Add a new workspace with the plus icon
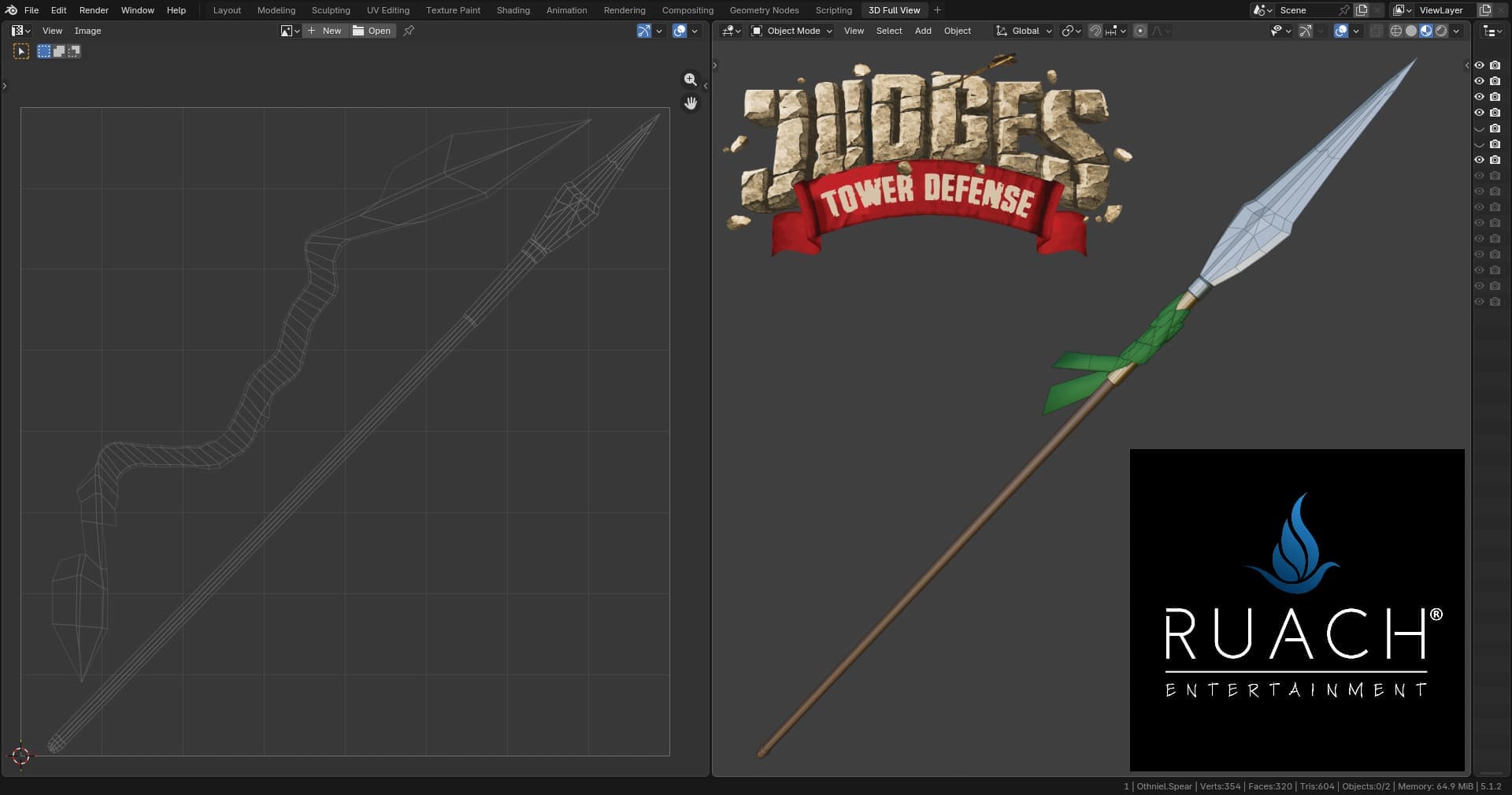The width and height of the screenshot is (1512, 795). click(937, 10)
